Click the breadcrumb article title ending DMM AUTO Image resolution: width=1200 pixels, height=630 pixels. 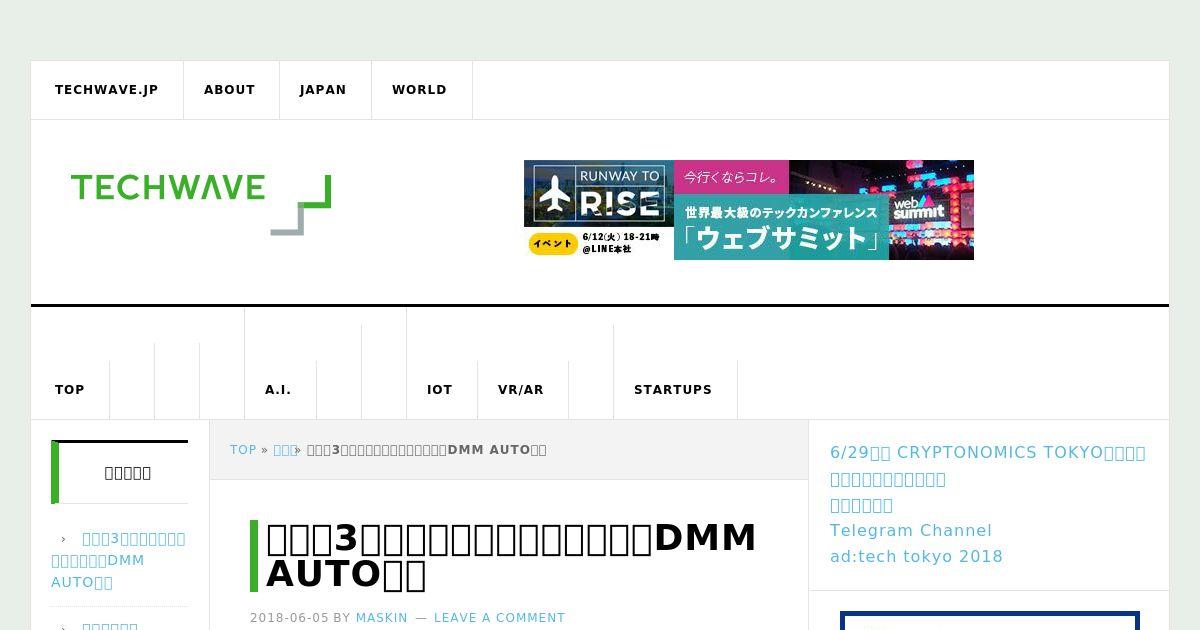pyautogui.click(x=426, y=450)
